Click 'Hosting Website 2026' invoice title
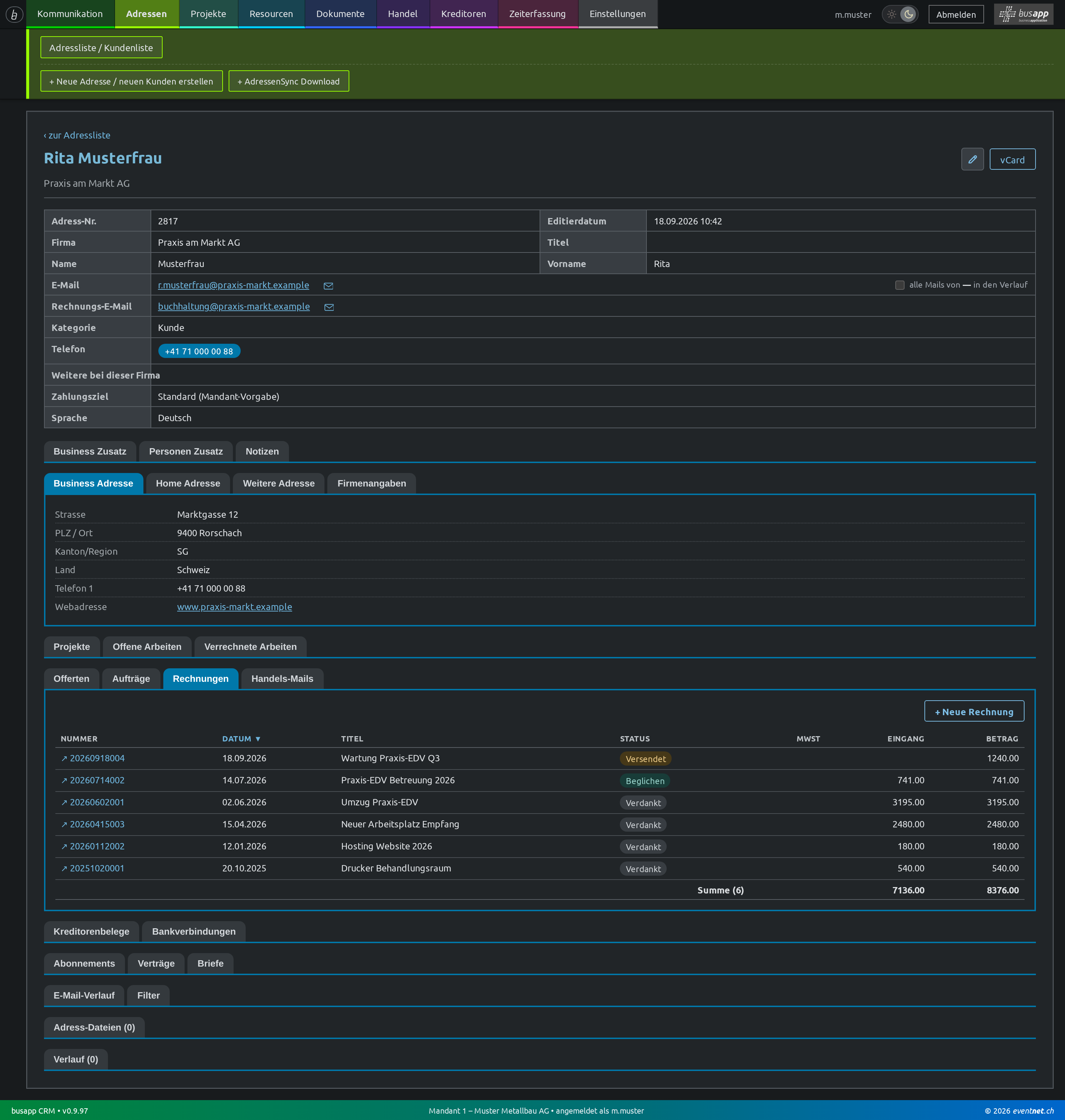Screen dimensions: 1065x1120 pyautogui.click(x=387, y=846)
